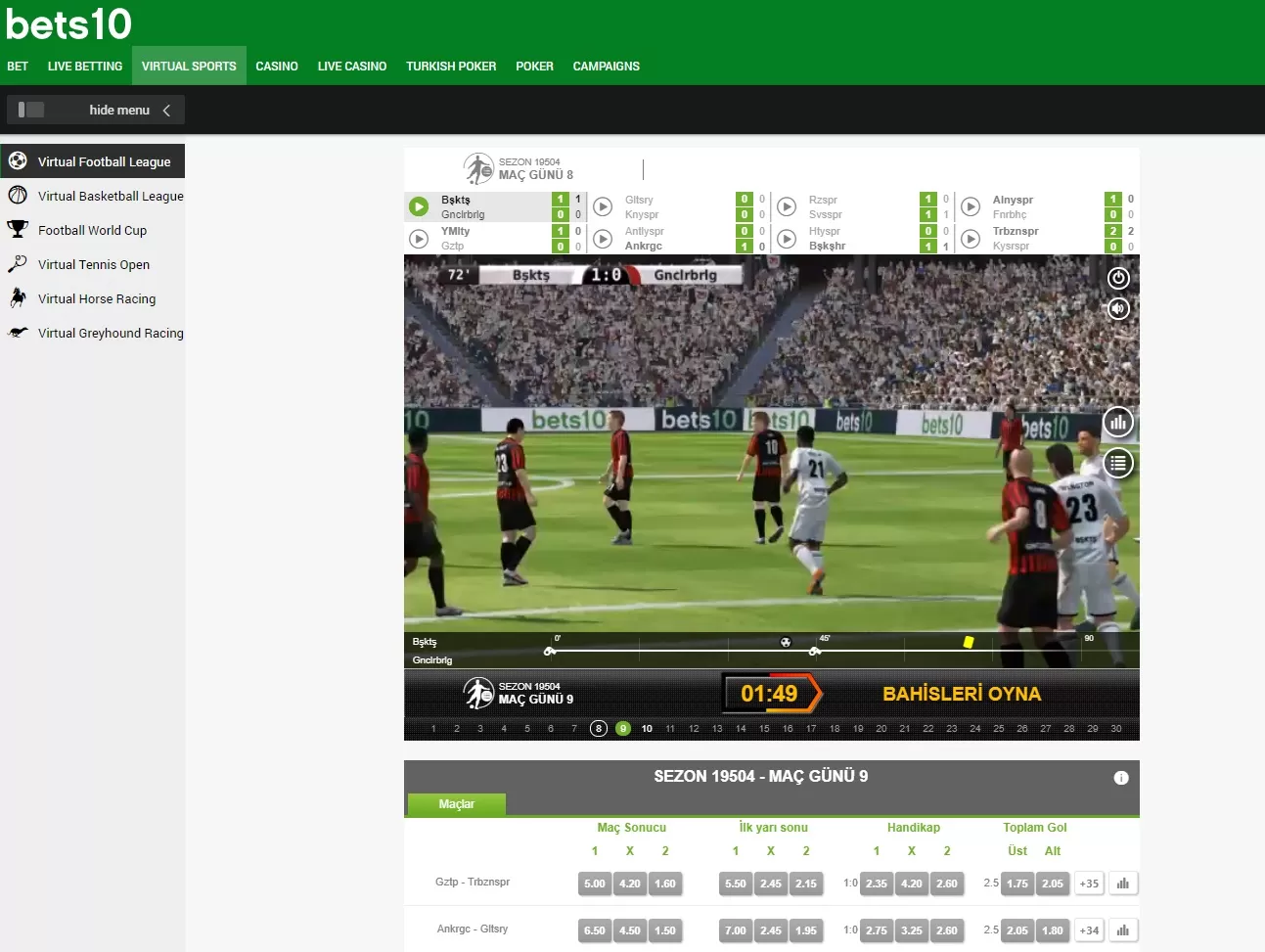Viewport: 1265px width, 952px height.
Task: Open CASINO section
Action: click(277, 67)
